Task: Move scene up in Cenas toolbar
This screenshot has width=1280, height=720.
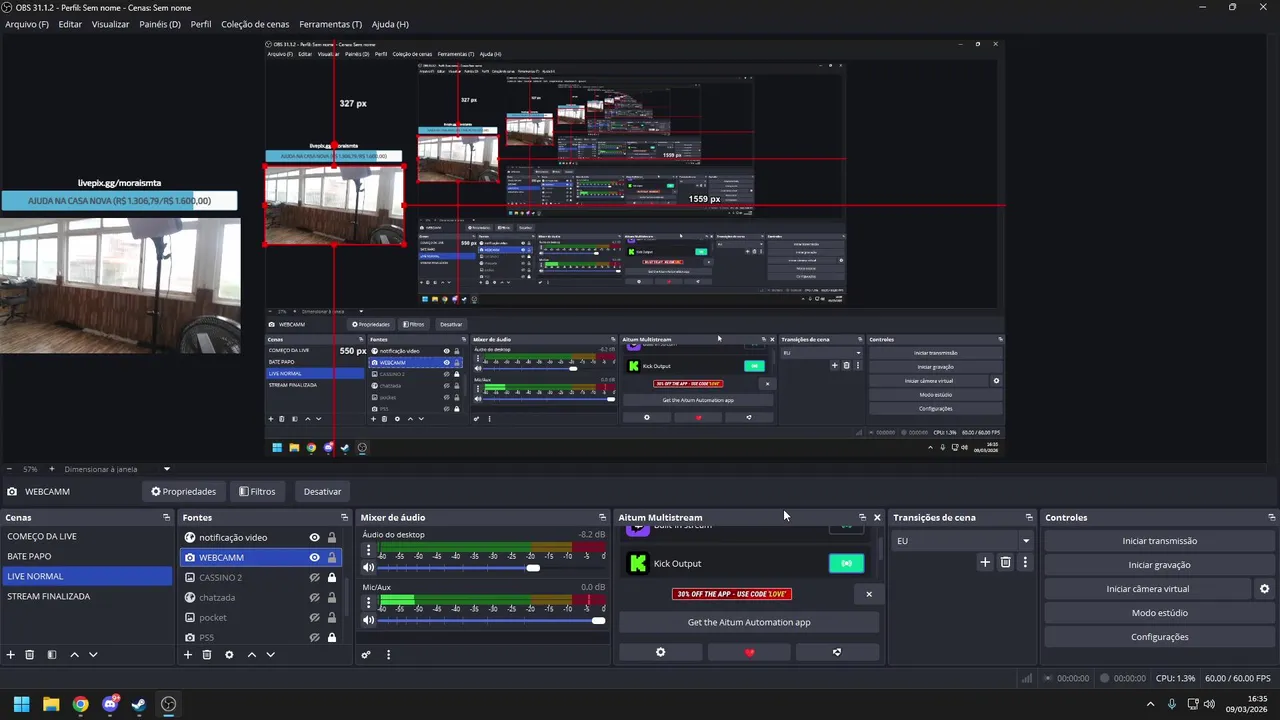Action: tap(74, 655)
